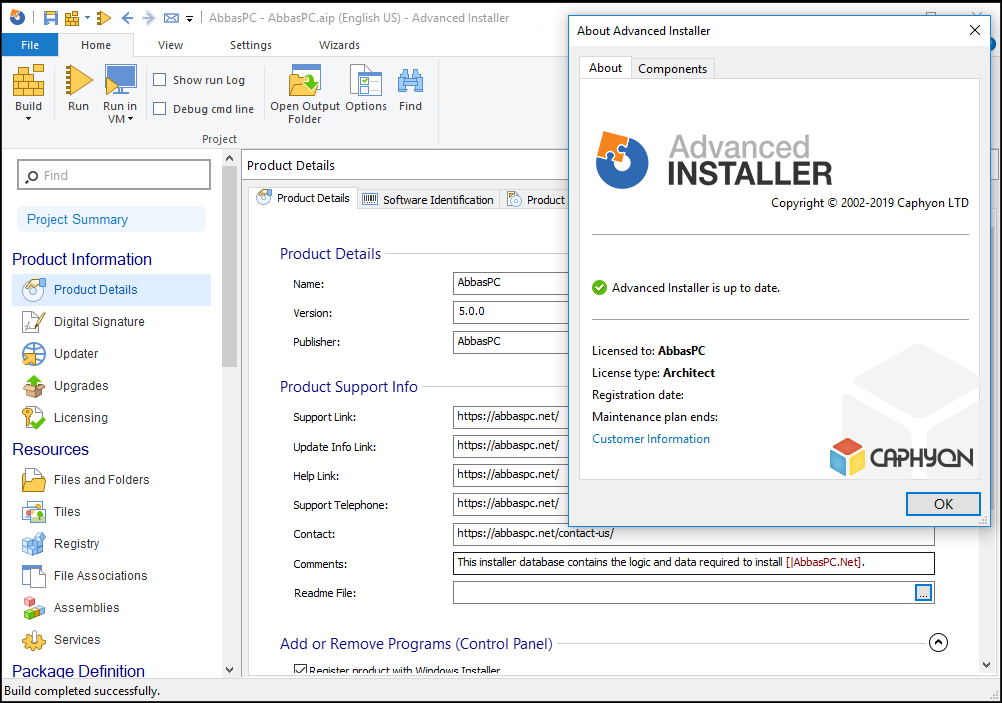Click the large Run ribbon button
The width and height of the screenshot is (1002, 703).
pos(79,89)
